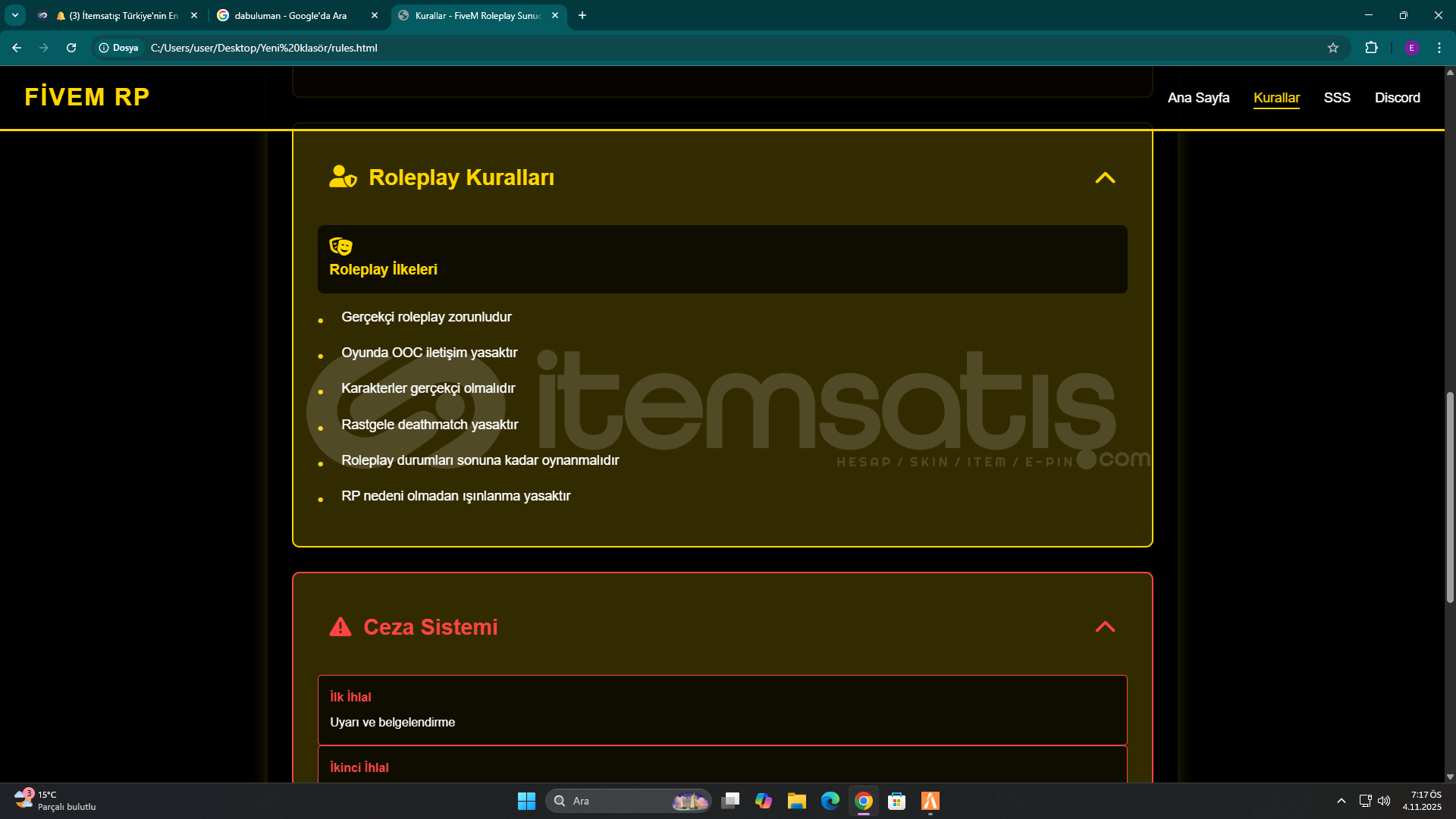Screen dimensions: 1456x819
Task: Open the Chrome profile avatar
Action: pyautogui.click(x=1411, y=48)
